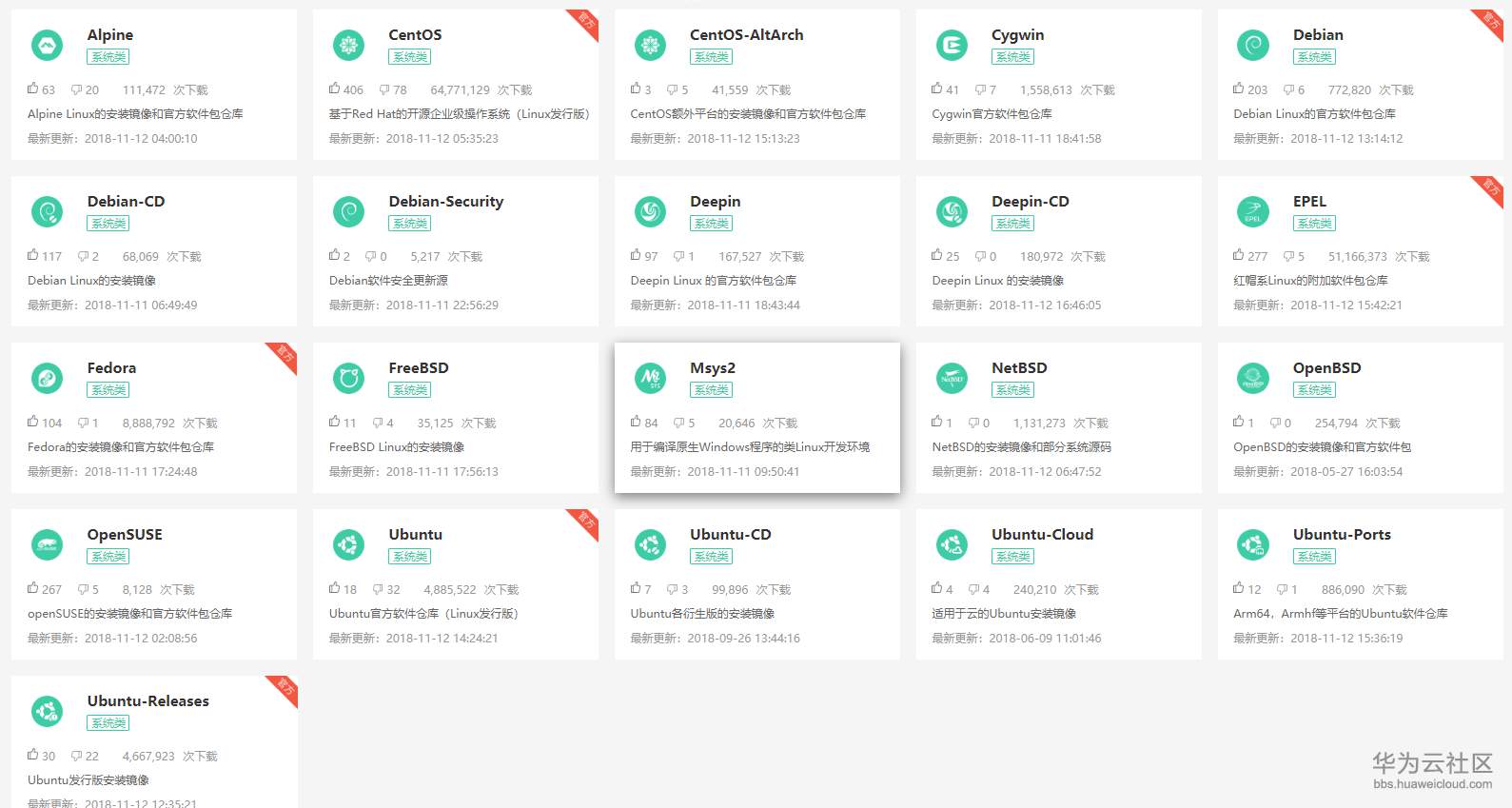
Task: Open comments icon on the Ubuntu card
Action: (x=378, y=589)
